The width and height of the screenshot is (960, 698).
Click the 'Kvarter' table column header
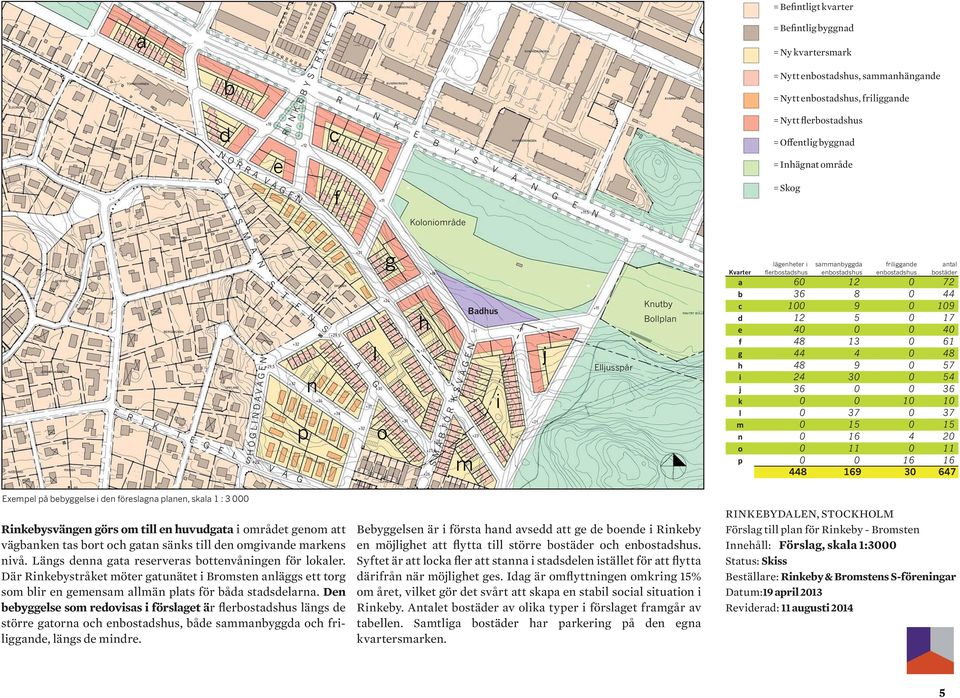click(740, 272)
